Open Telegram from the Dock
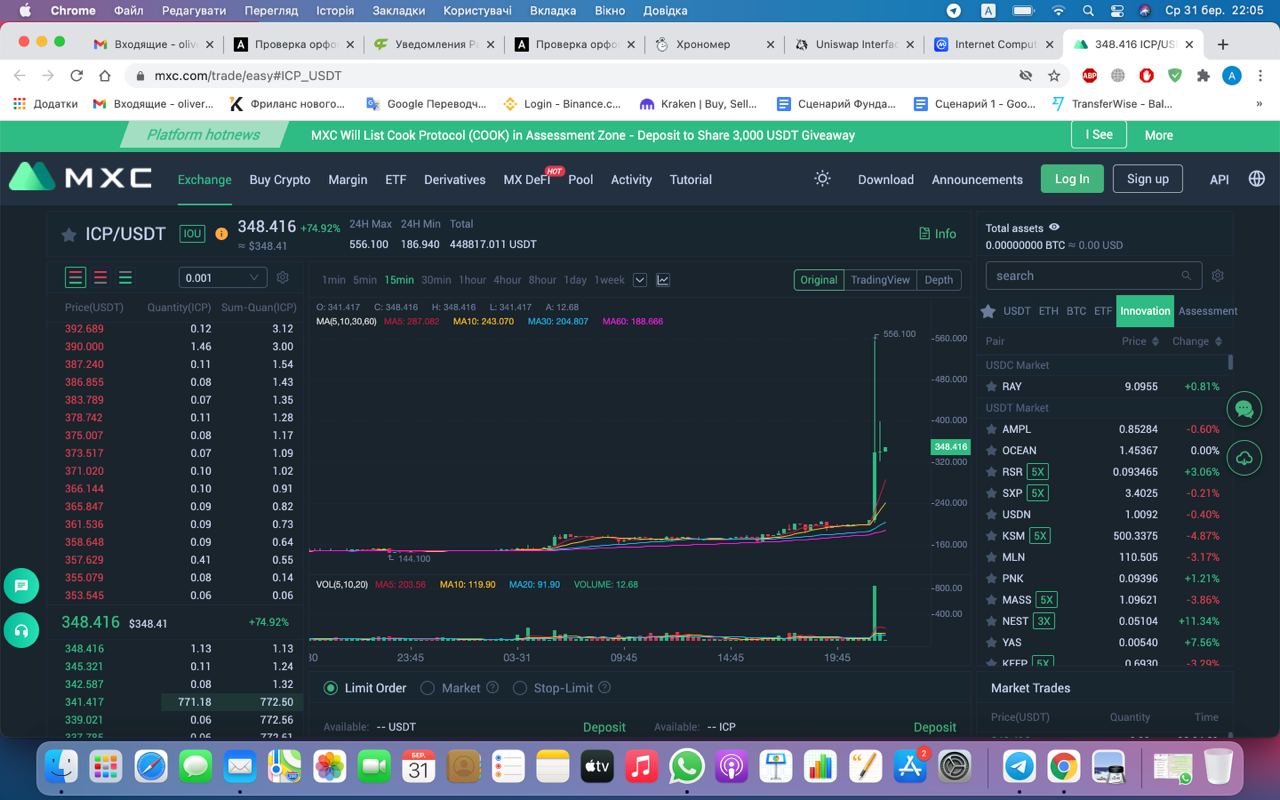This screenshot has width=1280, height=800. (x=1019, y=767)
